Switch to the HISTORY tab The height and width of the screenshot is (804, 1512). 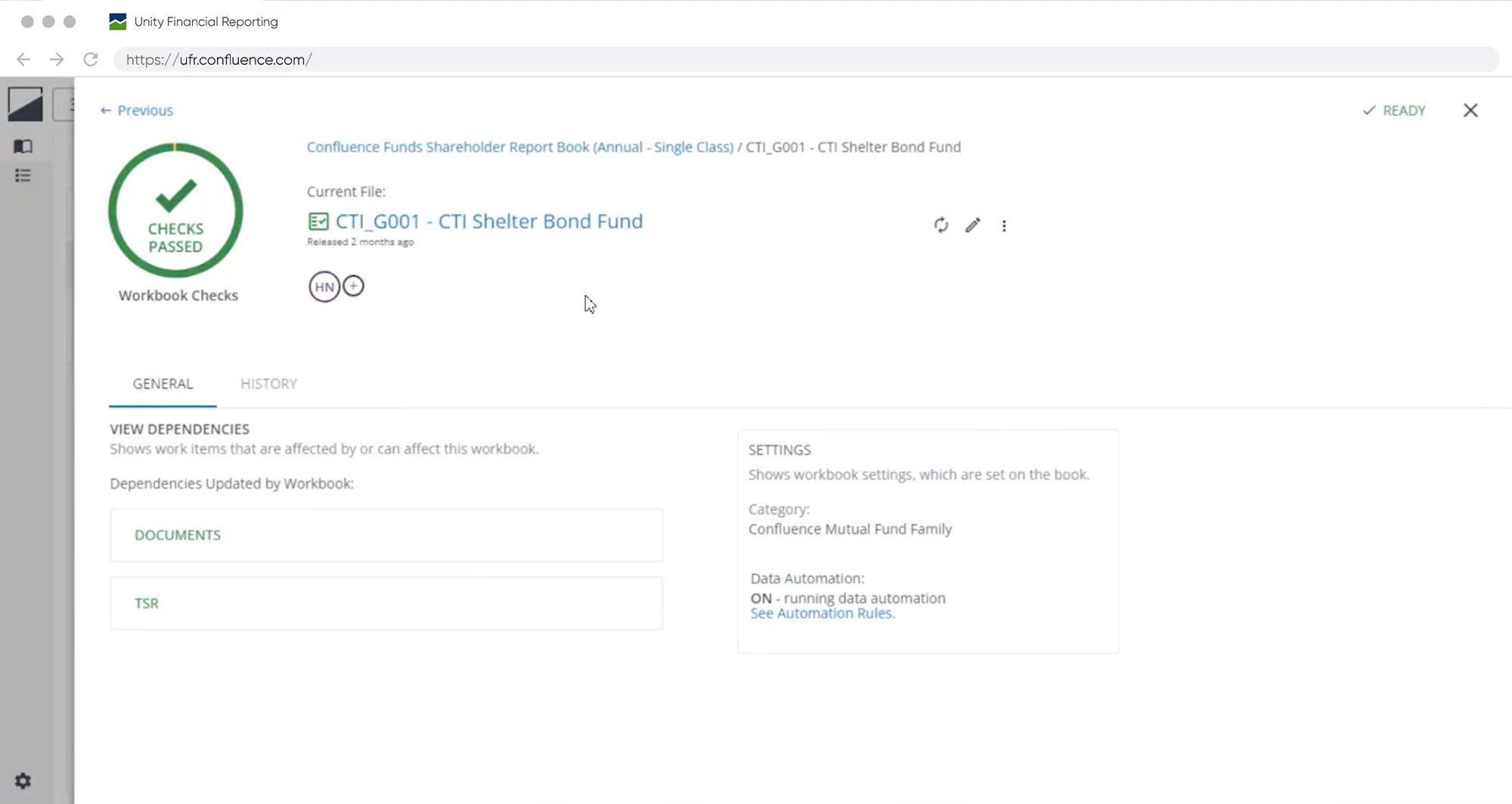point(268,383)
